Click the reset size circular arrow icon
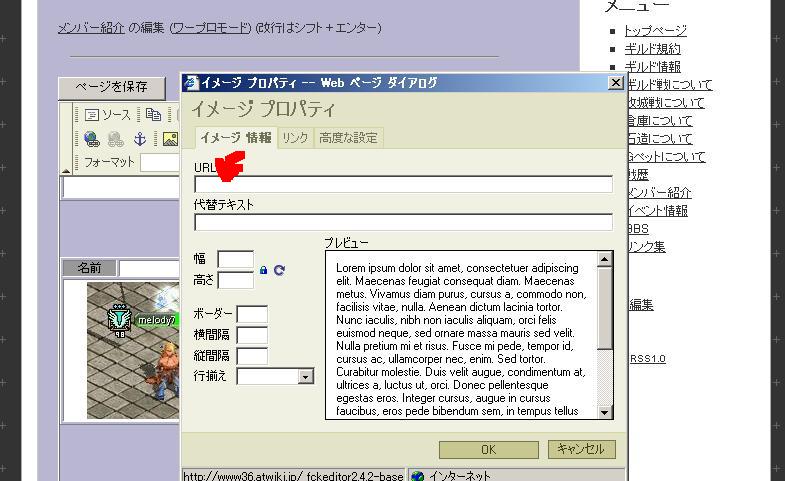Image resolution: width=785 pixels, height=481 pixels. [x=279, y=270]
